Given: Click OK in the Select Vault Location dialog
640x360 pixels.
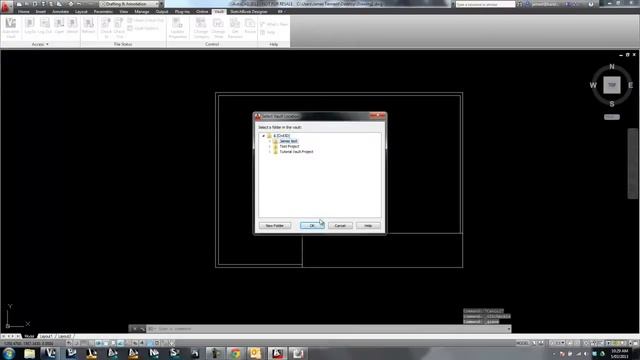Looking at the screenshot, I should point(312,226).
